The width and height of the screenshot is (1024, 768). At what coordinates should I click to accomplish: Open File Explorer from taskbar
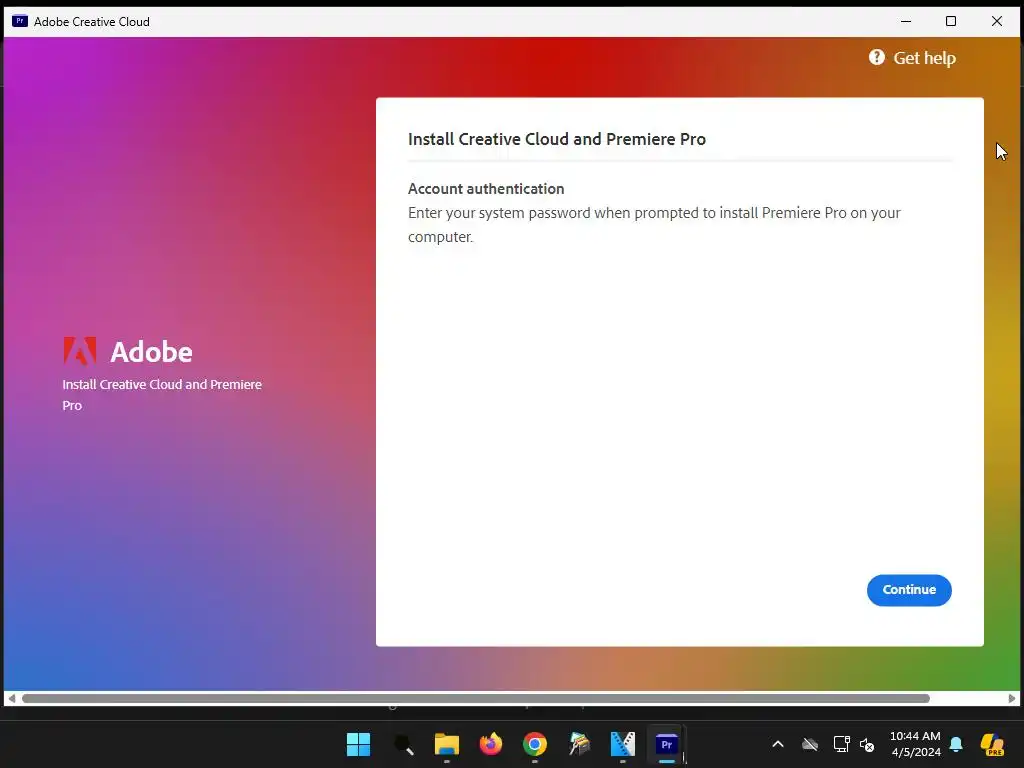(x=447, y=744)
